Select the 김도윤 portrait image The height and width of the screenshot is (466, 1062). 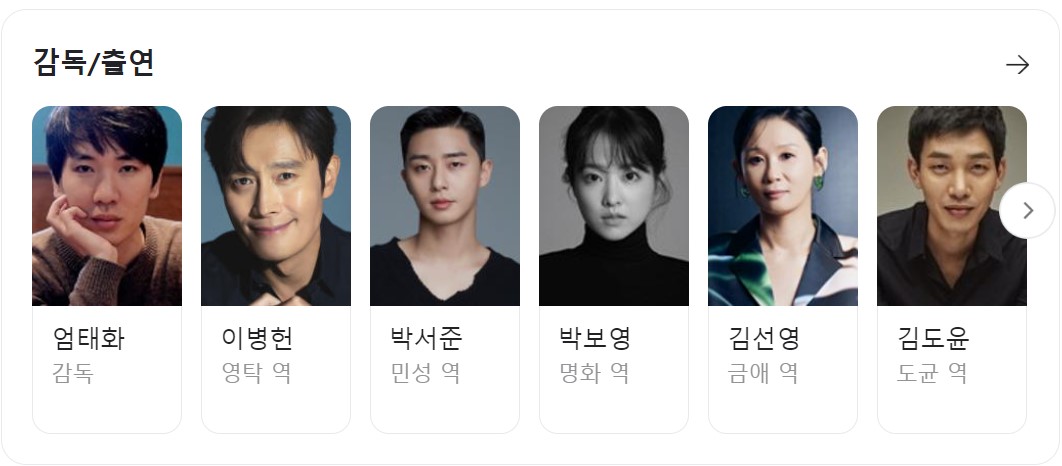[952, 206]
